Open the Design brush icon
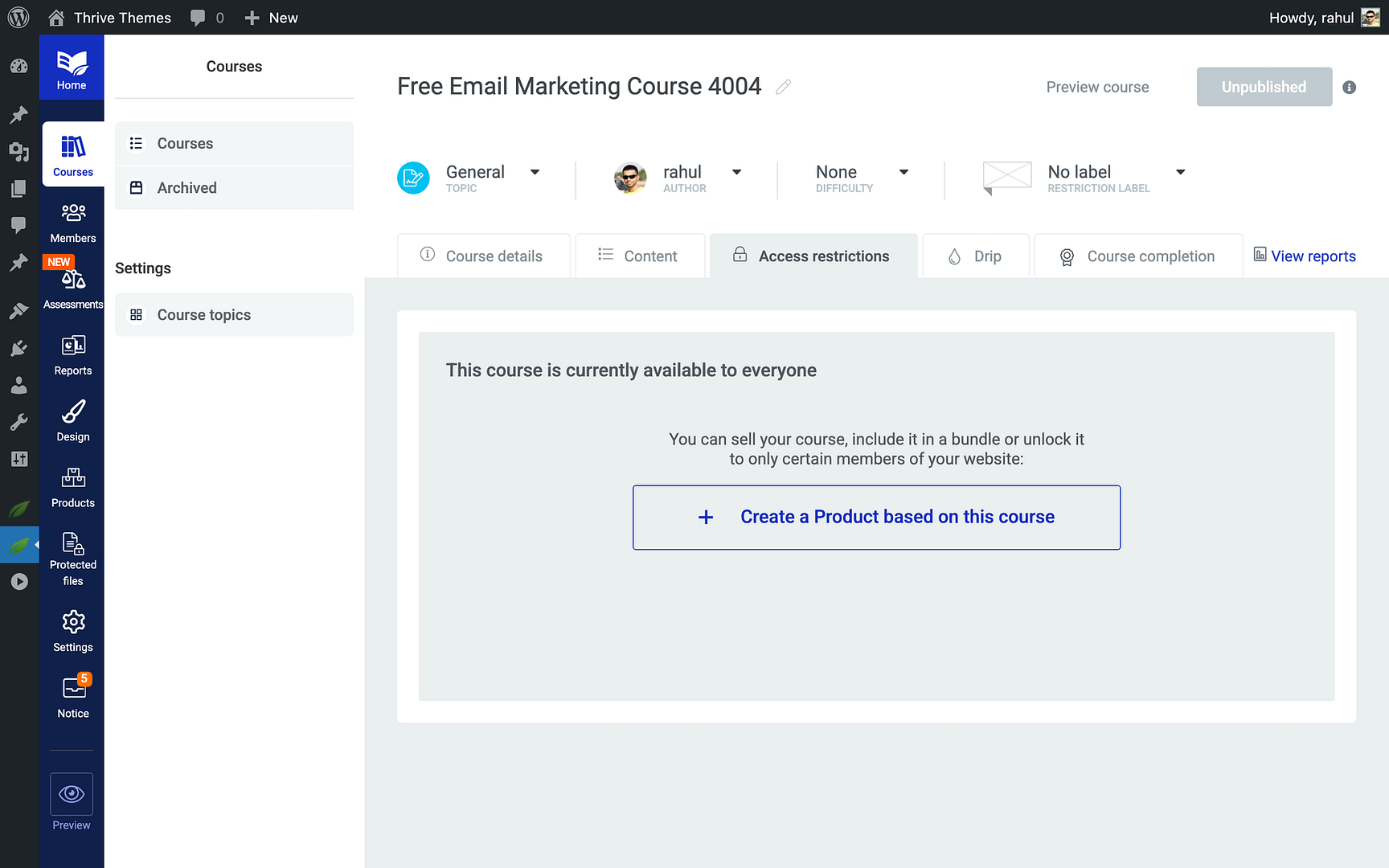Viewport: 1389px width, 868px height. [x=73, y=412]
